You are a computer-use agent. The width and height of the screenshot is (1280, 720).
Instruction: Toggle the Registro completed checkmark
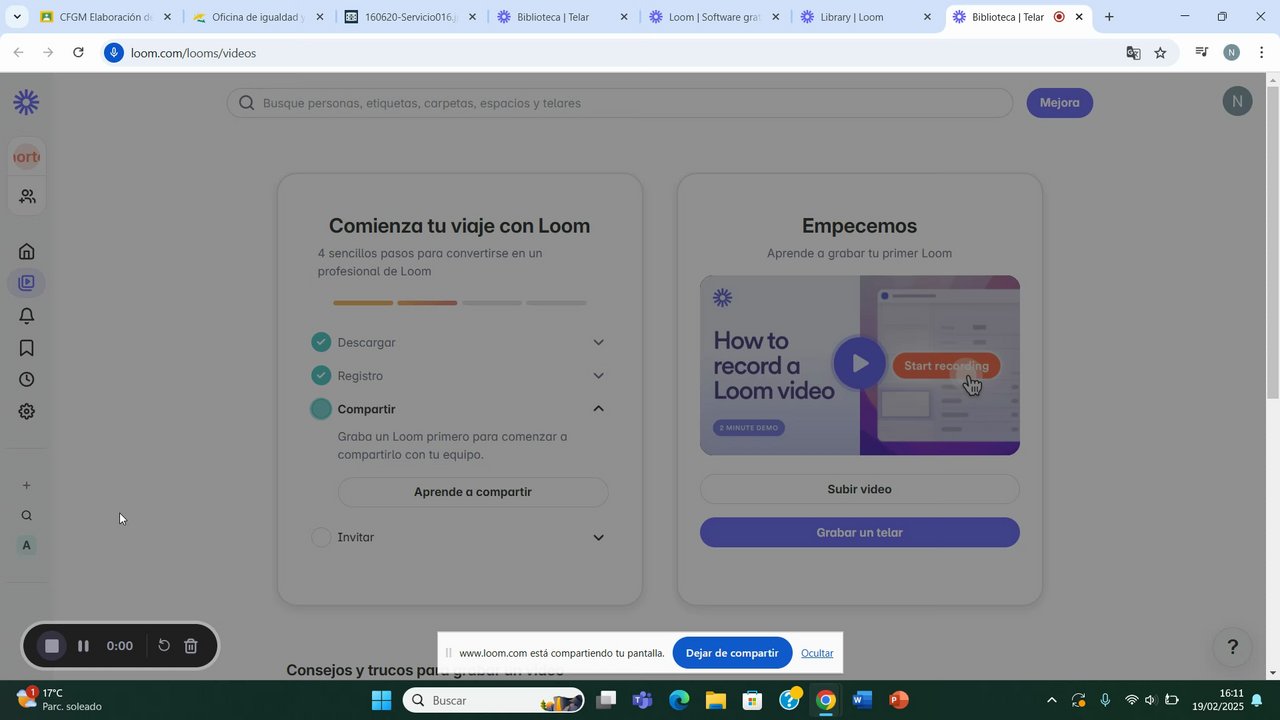coord(321,375)
